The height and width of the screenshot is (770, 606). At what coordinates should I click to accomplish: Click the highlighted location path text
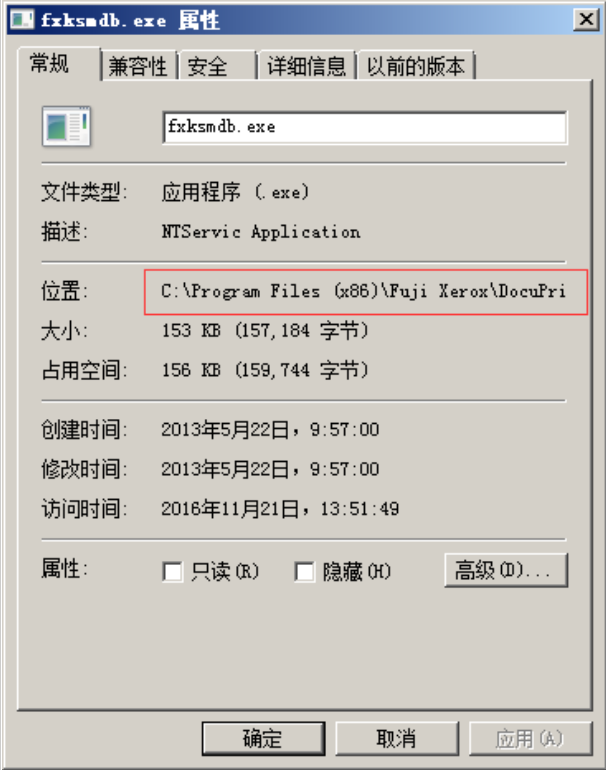pos(363,292)
